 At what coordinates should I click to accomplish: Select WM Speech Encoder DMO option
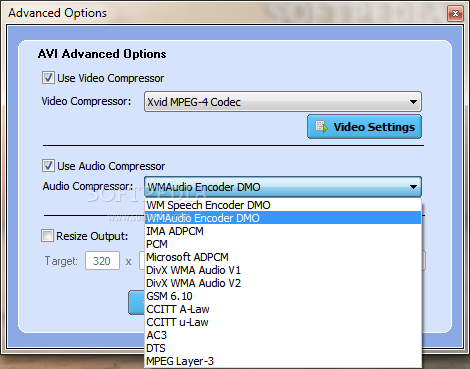pyautogui.click(x=283, y=205)
